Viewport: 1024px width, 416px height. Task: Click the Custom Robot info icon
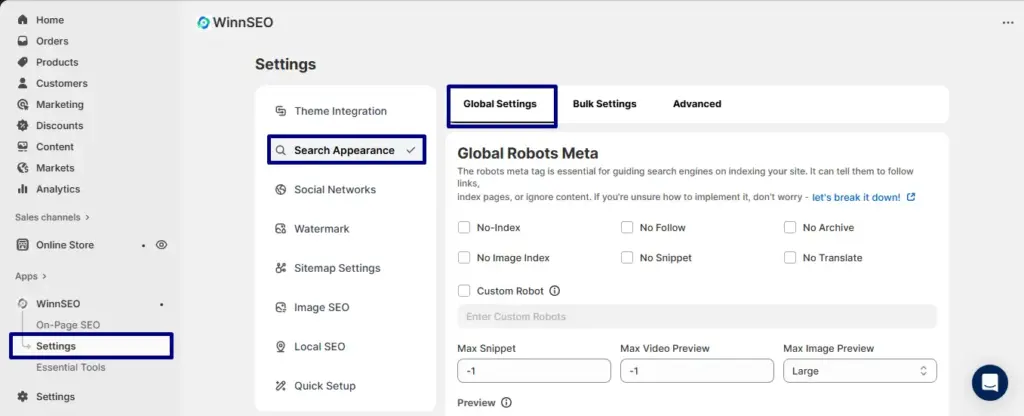[x=555, y=291]
